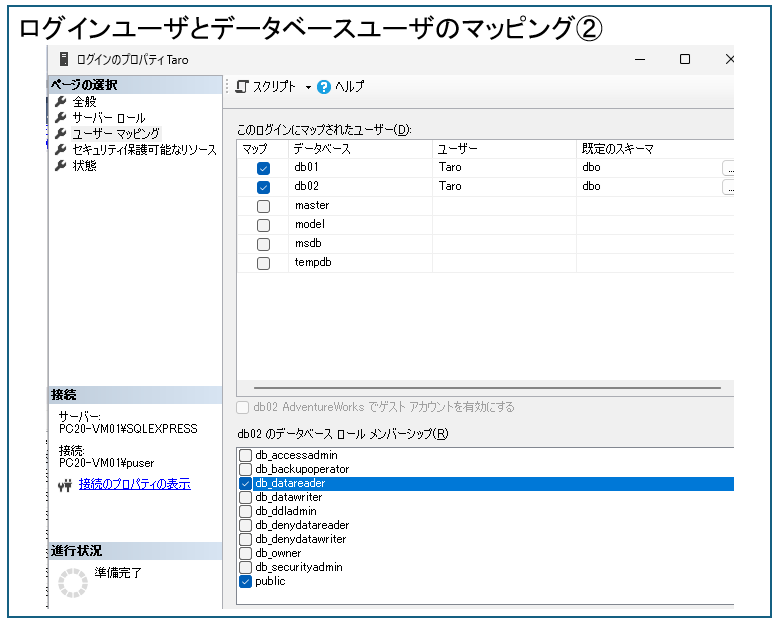The width and height of the screenshot is (777, 622).
Task: Click the blue Help question-mark icon
Action: [324, 87]
